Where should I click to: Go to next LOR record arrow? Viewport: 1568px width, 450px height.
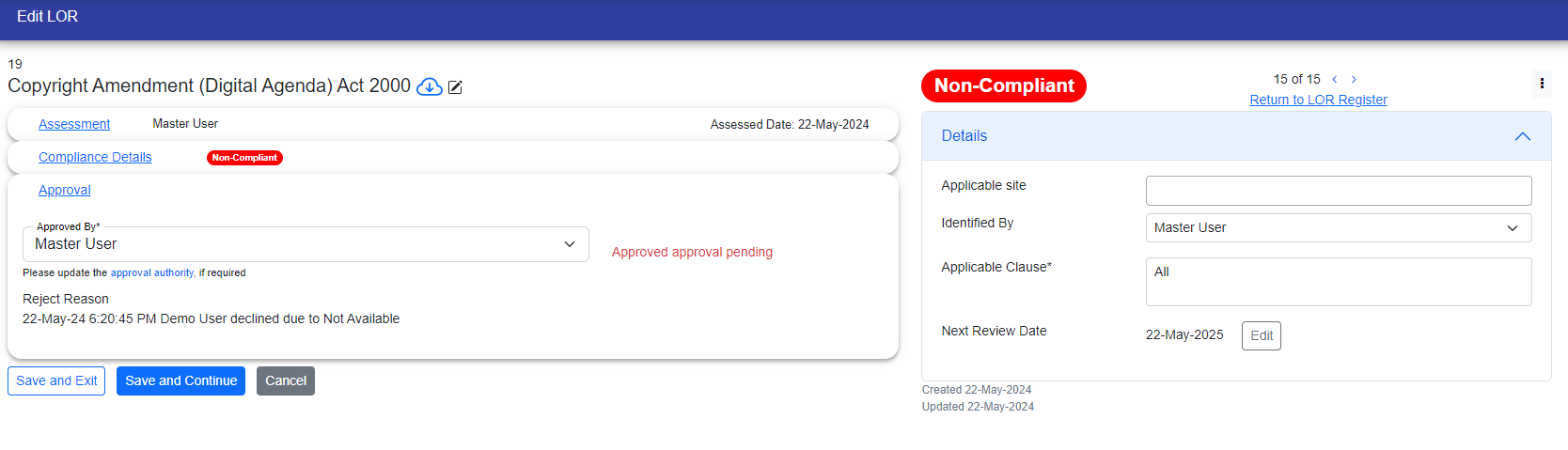[1354, 80]
